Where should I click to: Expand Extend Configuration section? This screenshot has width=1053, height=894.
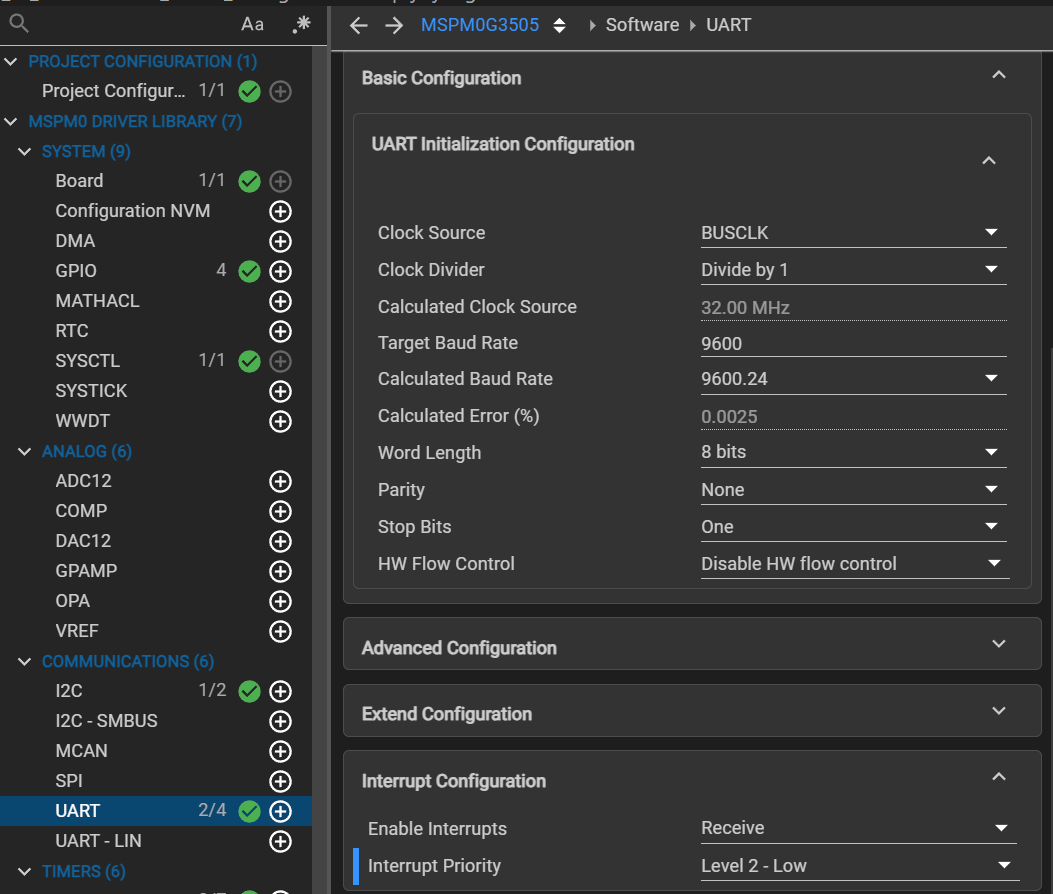(999, 711)
